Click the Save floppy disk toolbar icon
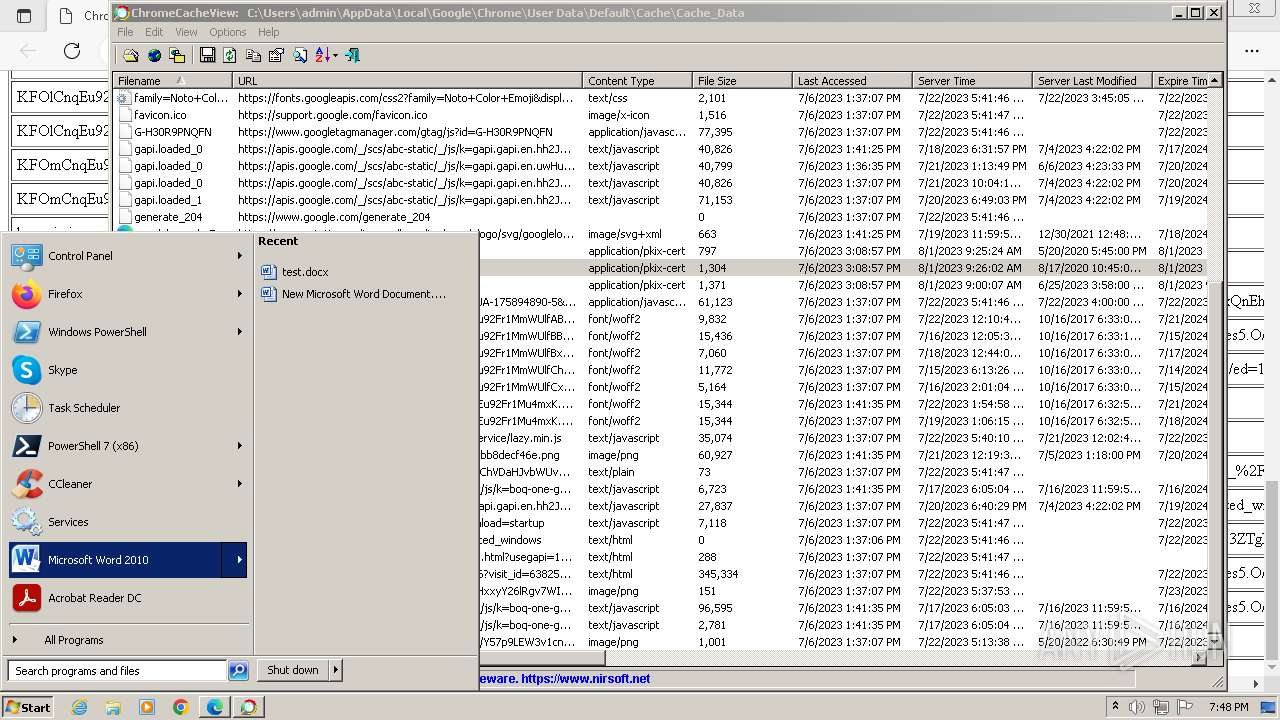This screenshot has width=1280, height=720. [207, 55]
